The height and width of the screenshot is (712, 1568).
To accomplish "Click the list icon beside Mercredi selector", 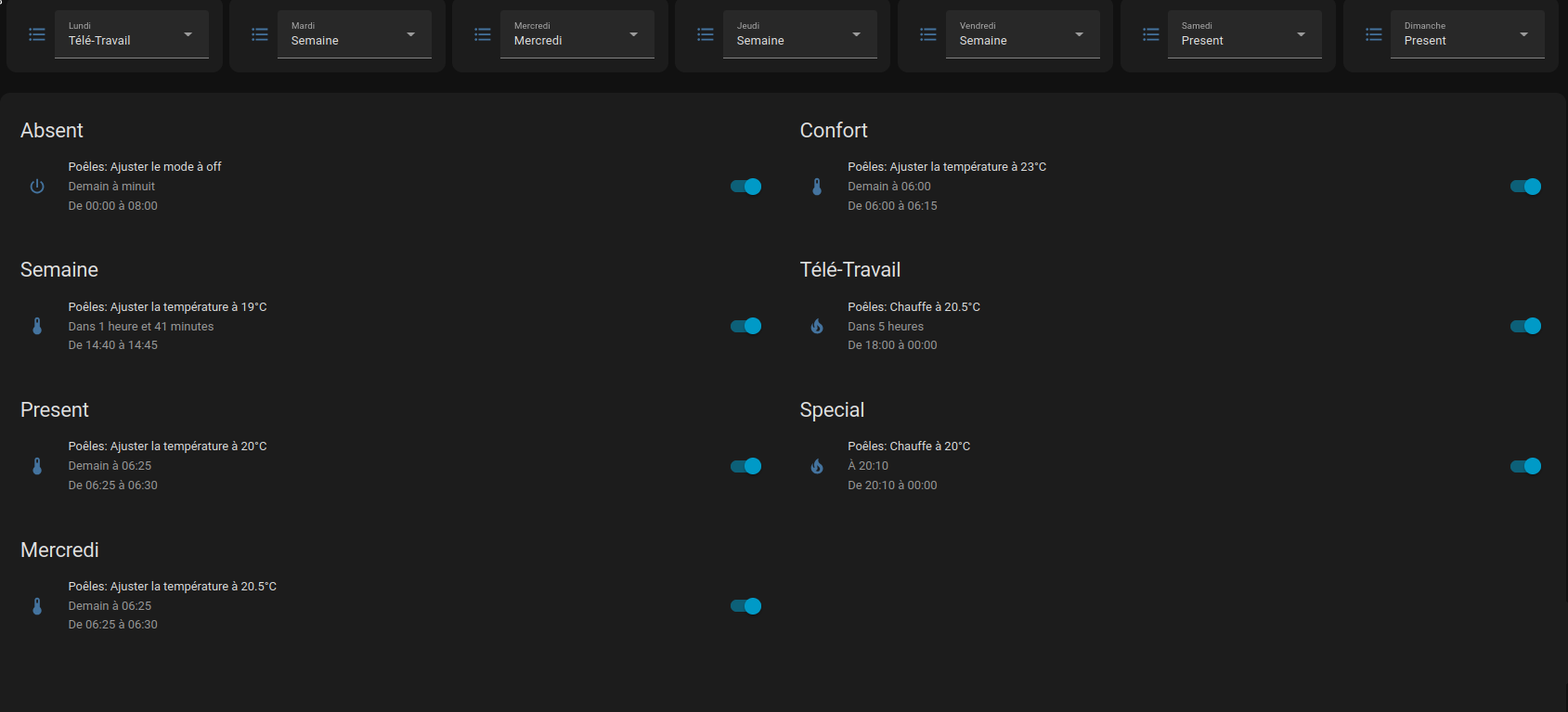I will (x=483, y=34).
